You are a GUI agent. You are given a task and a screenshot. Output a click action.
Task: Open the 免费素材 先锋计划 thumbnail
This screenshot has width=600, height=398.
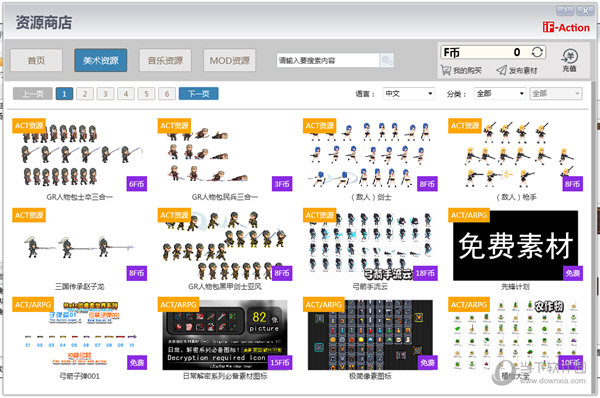(516, 245)
